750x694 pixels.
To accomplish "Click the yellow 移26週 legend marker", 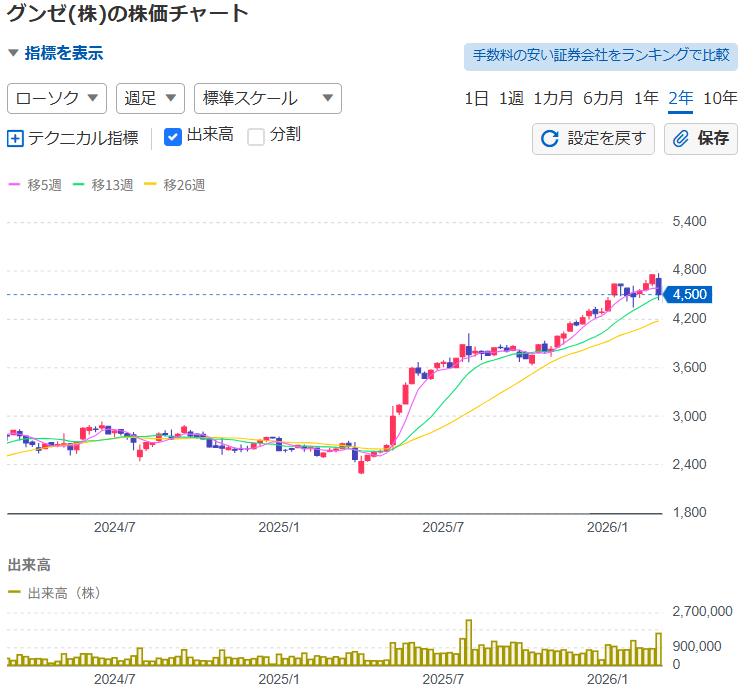I will click(151, 185).
